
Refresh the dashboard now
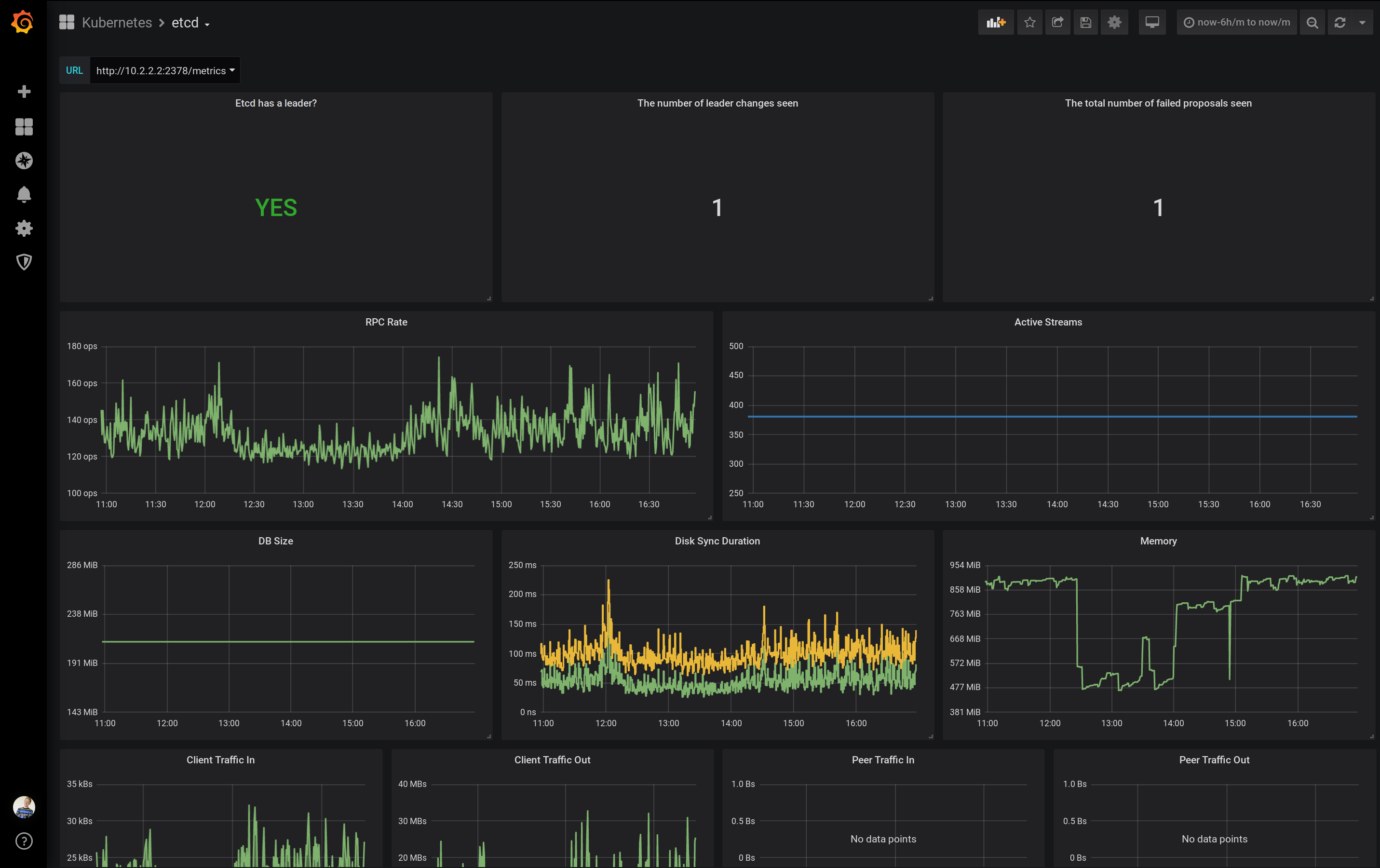click(x=1340, y=22)
